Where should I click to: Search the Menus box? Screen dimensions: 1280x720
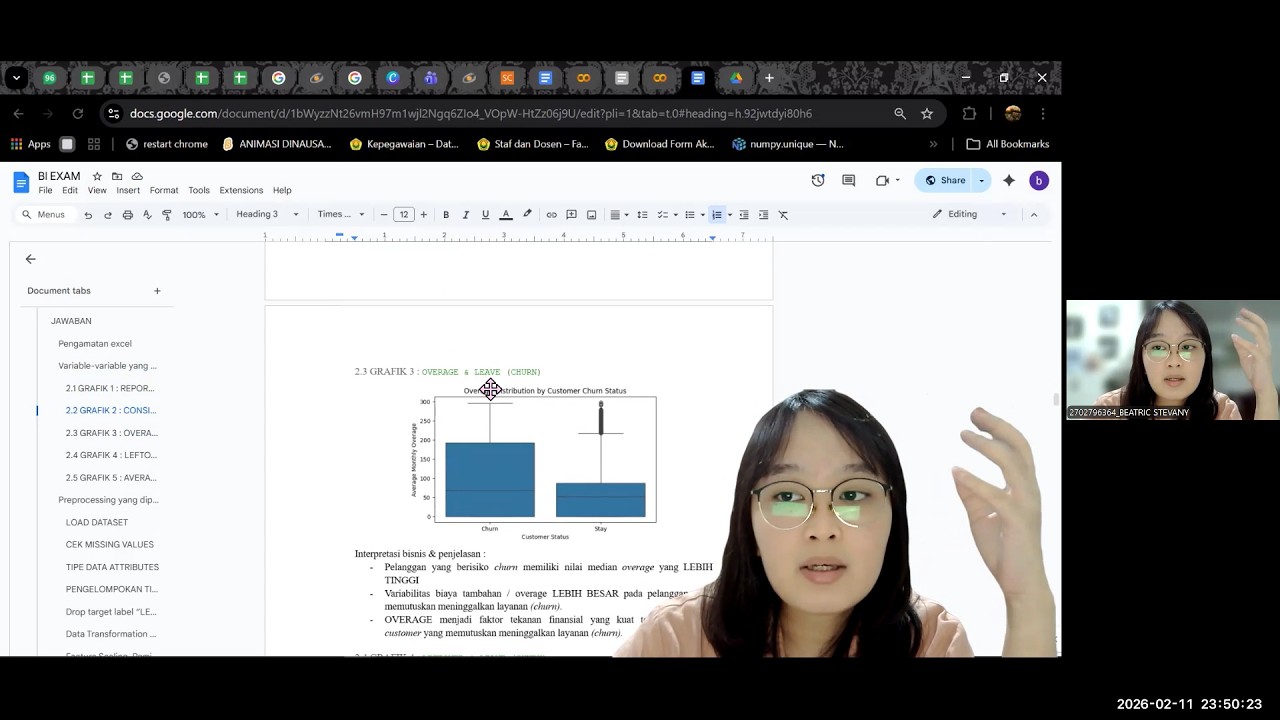(44, 215)
